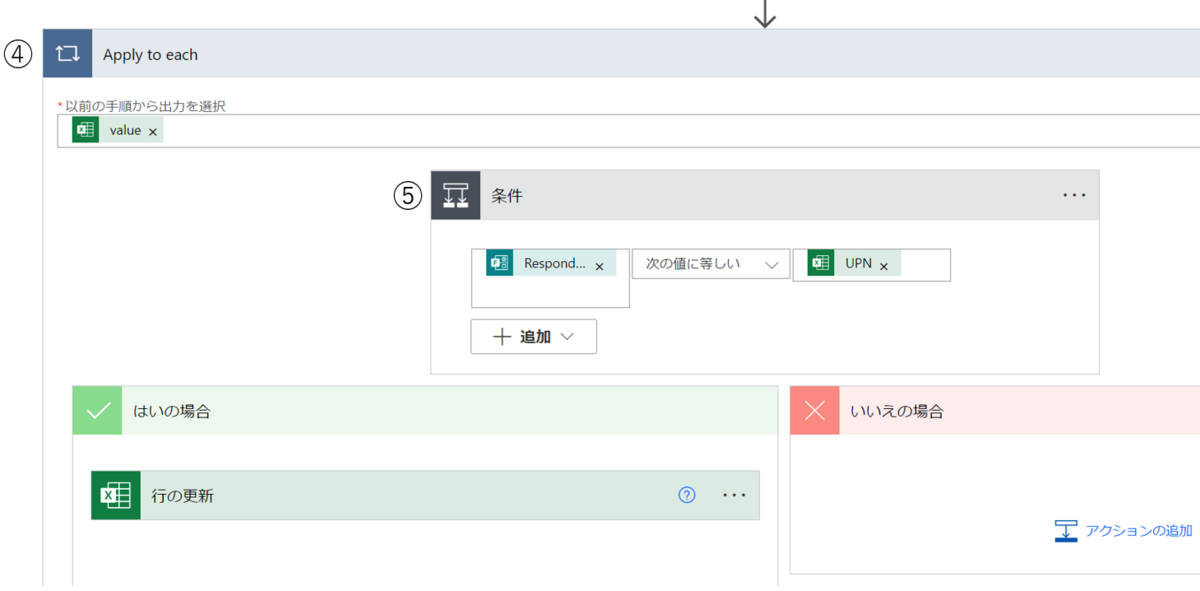This screenshot has width=1200, height=591.
Task: Remove the UPN token
Action: (x=884, y=266)
